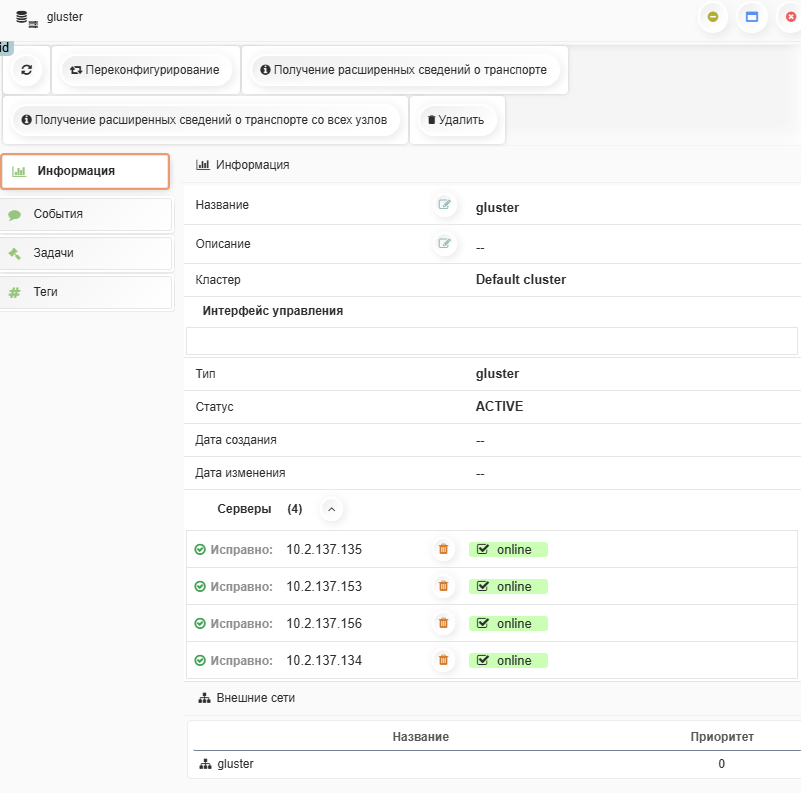
Task: Click the gluster name value in Название row
Action: click(x=497, y=207)
